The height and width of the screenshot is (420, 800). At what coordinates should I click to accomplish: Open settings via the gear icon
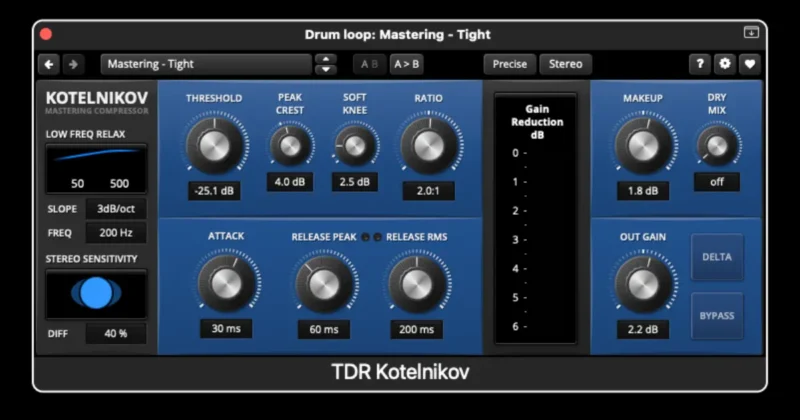[724, 64]
